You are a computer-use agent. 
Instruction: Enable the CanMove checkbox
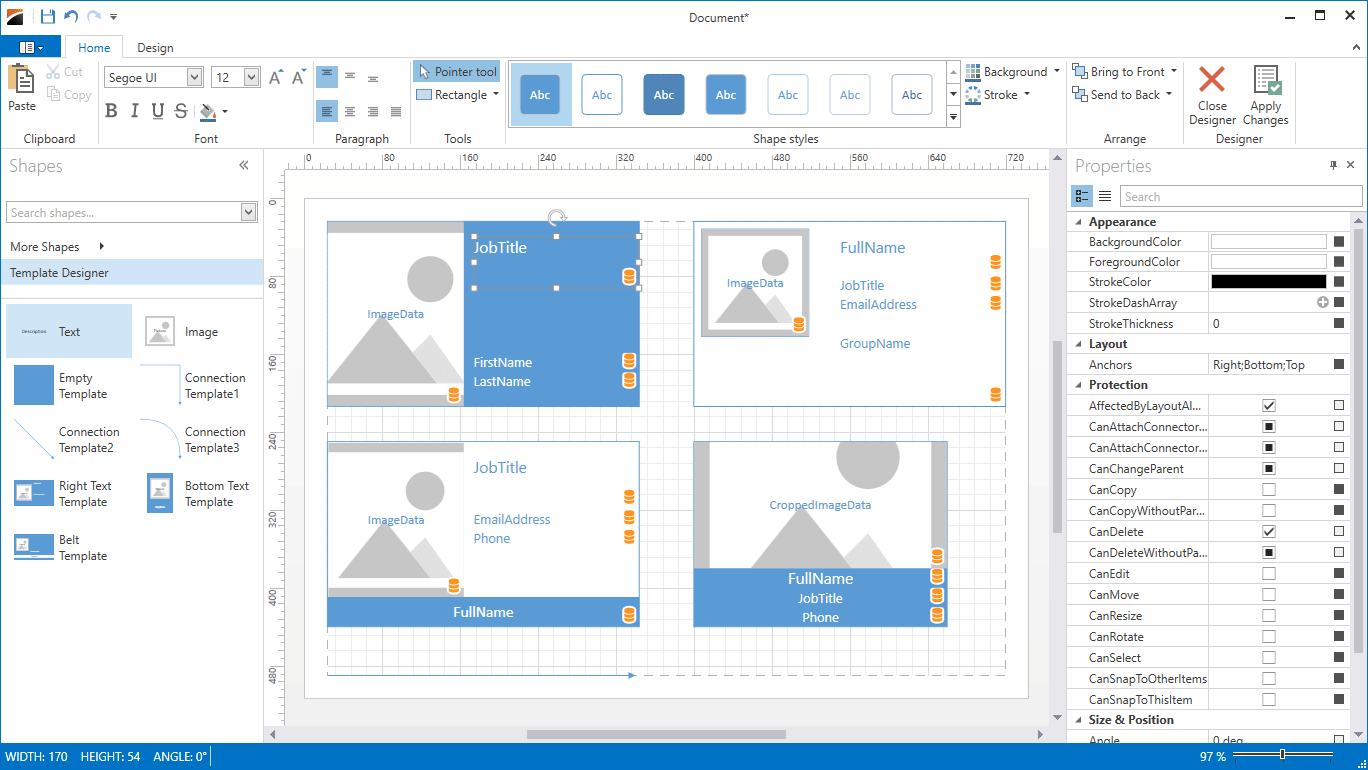tap(1269, 595)
